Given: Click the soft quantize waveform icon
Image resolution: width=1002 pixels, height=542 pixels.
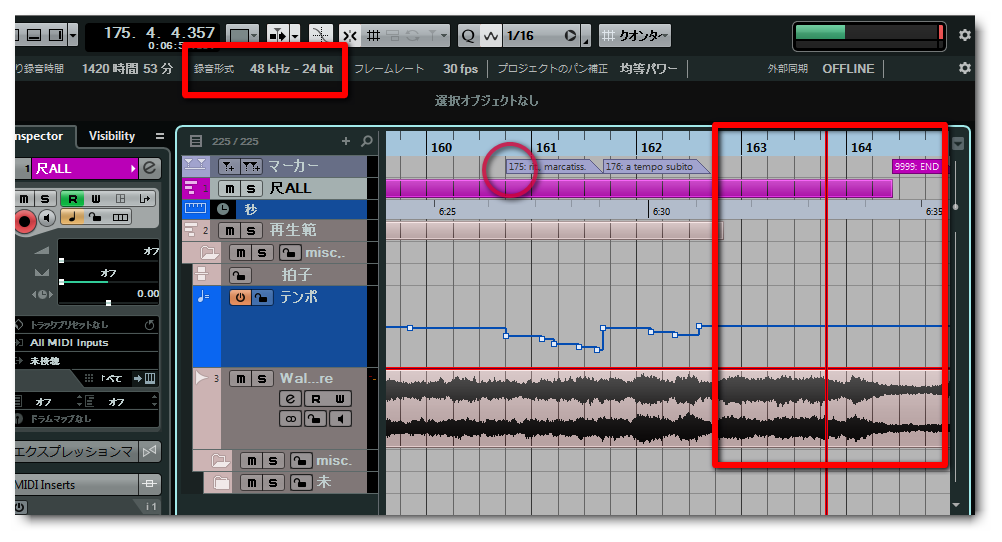Looking at the screenshot, I should click(491, 35).
